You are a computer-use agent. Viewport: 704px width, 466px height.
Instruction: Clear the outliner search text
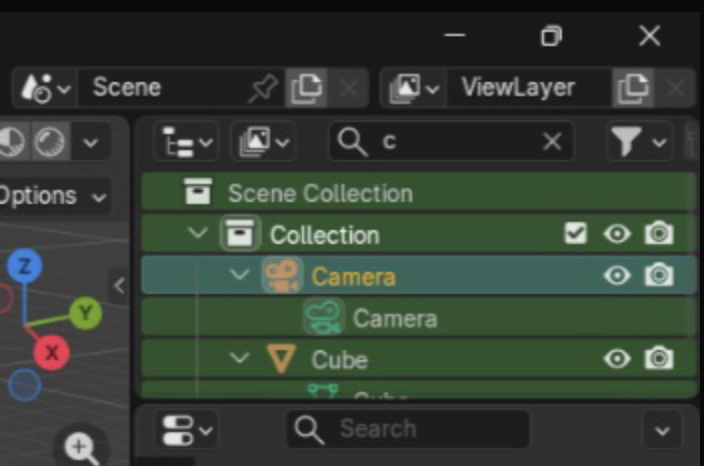point(552,142)
